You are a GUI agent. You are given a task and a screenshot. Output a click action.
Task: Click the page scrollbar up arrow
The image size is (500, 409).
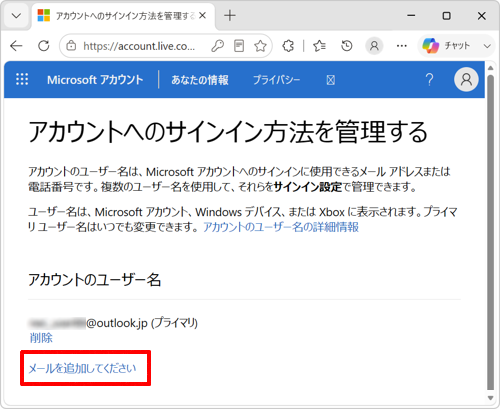pos(490,68)
